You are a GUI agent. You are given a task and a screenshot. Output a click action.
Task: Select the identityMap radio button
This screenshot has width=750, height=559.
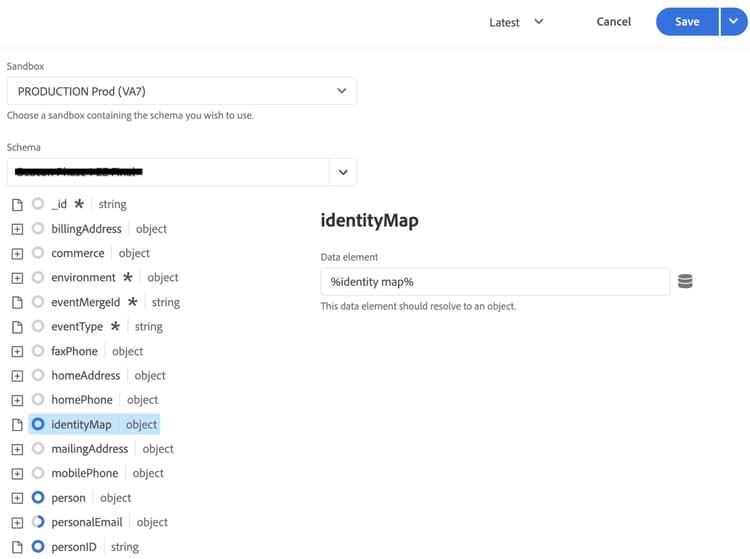38,424
